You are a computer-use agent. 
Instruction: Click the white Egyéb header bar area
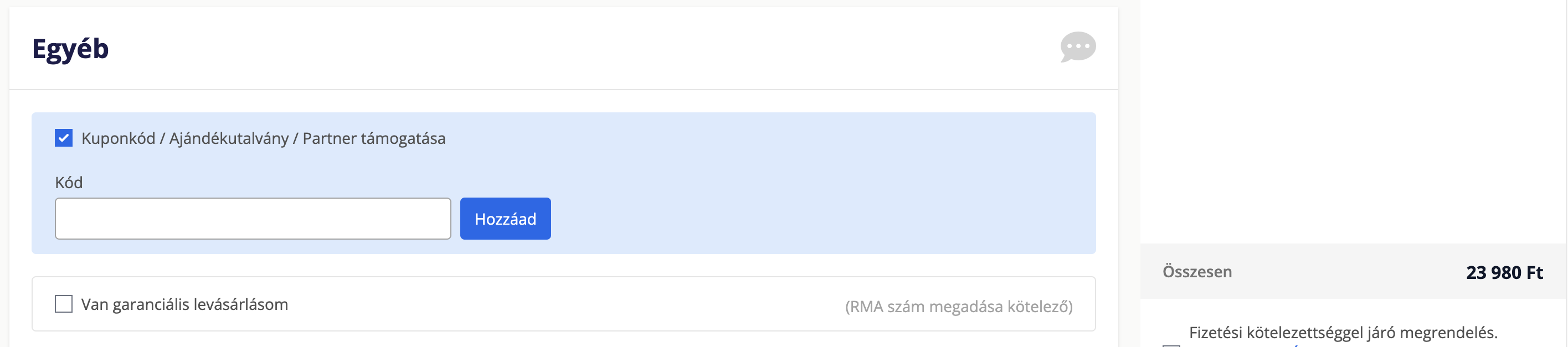coord(564,49)
